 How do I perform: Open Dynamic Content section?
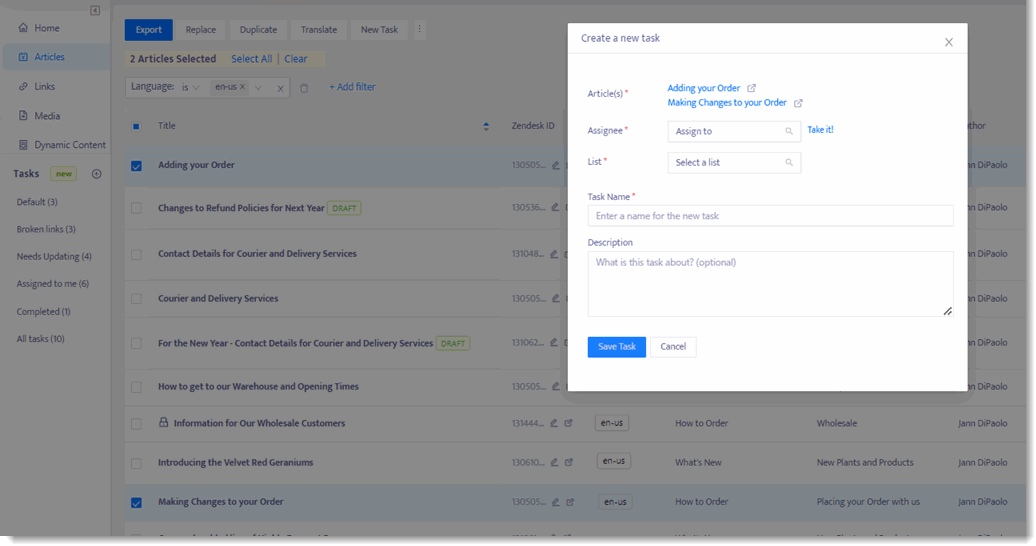[62, 145]
